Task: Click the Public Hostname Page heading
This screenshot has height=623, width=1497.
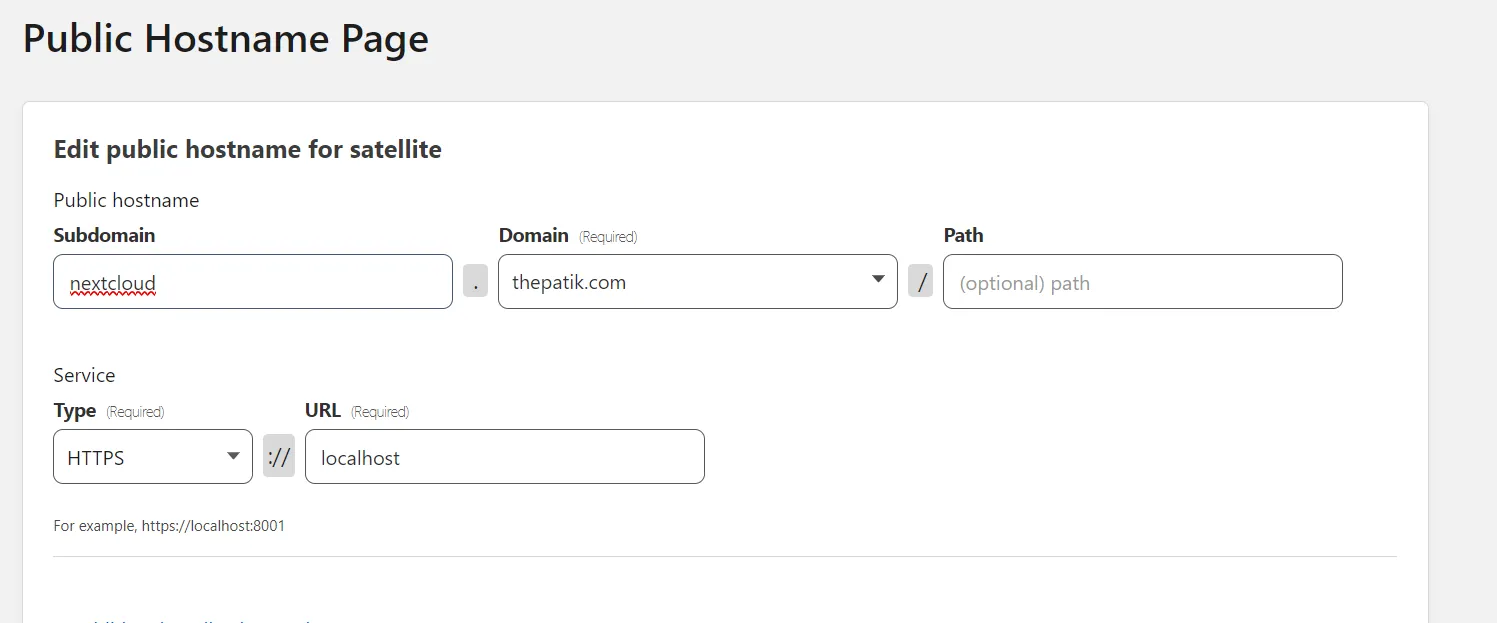Action: click(226, 39)
